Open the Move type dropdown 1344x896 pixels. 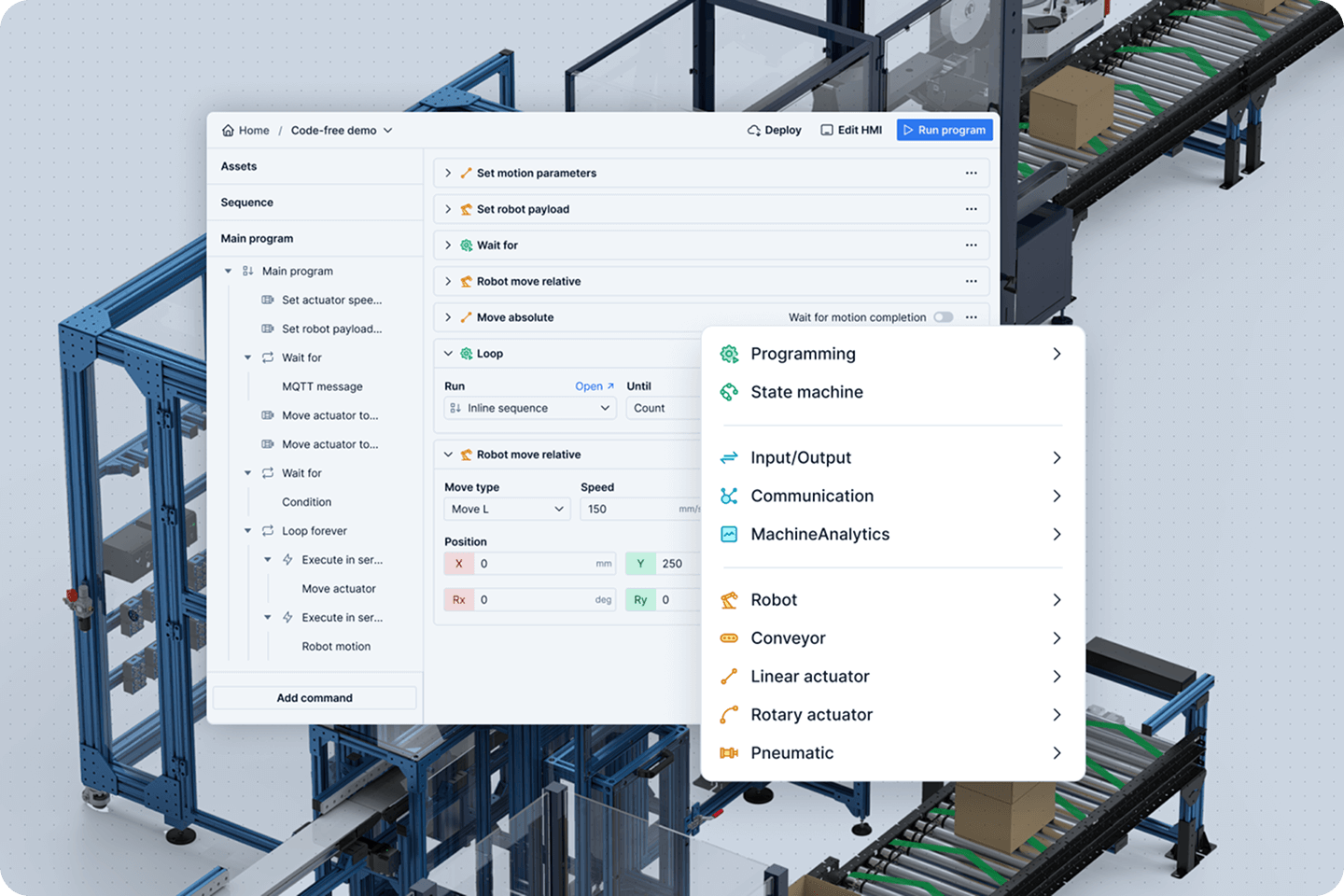coord(507,510)
